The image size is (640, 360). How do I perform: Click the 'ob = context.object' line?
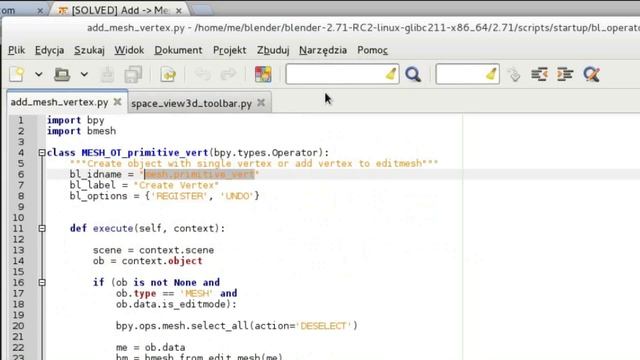point(148,261)
